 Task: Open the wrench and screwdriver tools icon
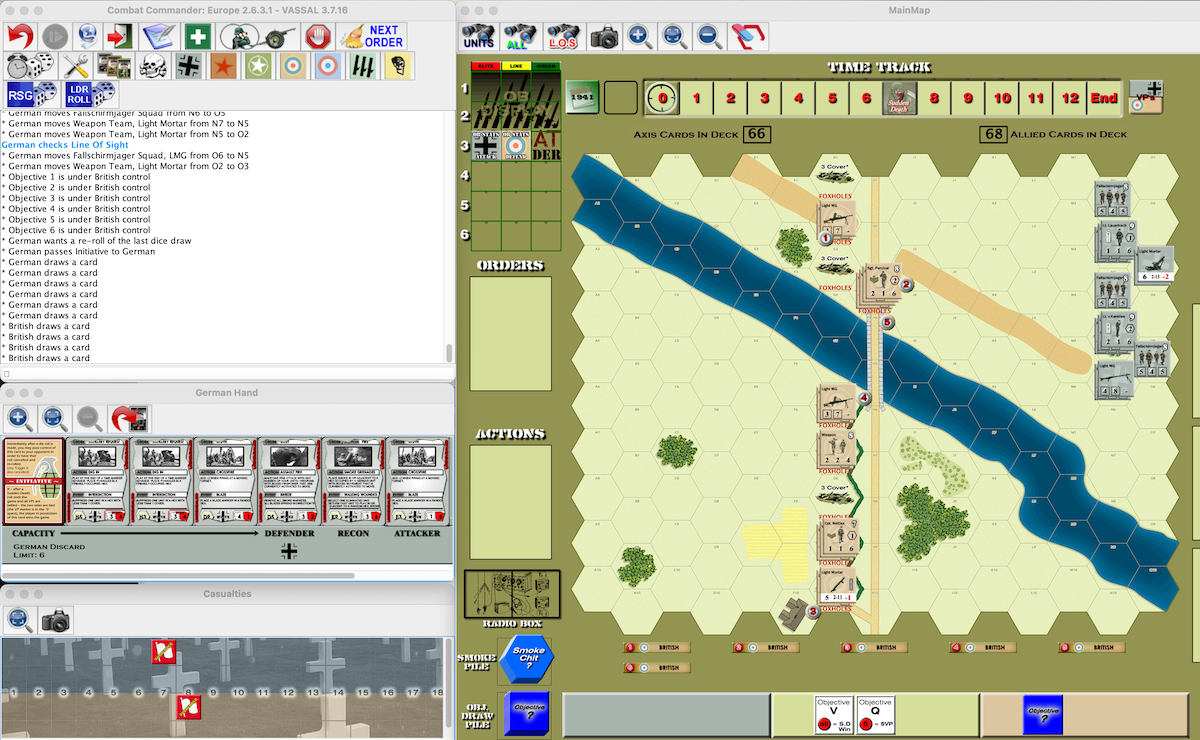click(x=77, y=66)
